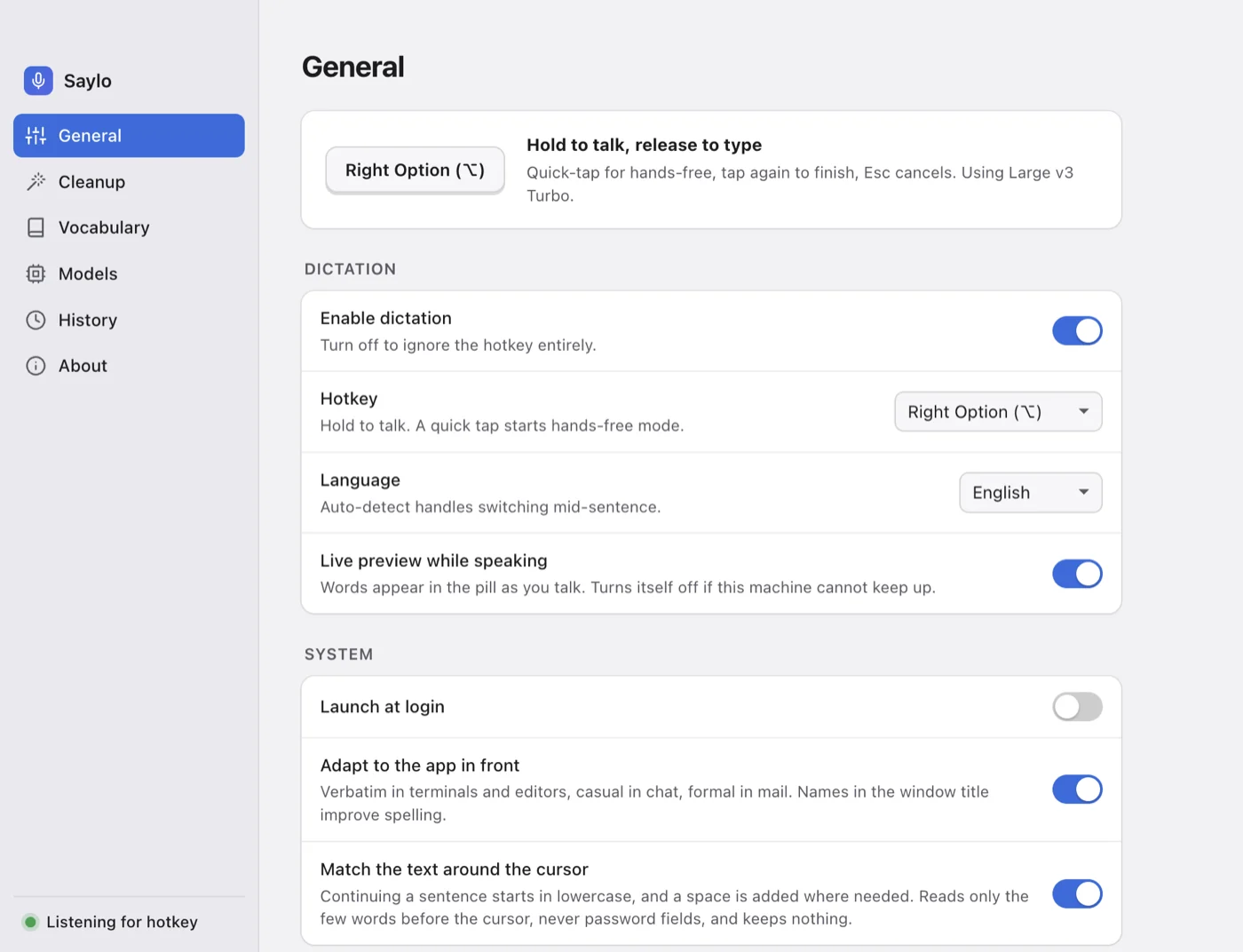
Task: Disable Live preview while speaking
Action: 1077,574
